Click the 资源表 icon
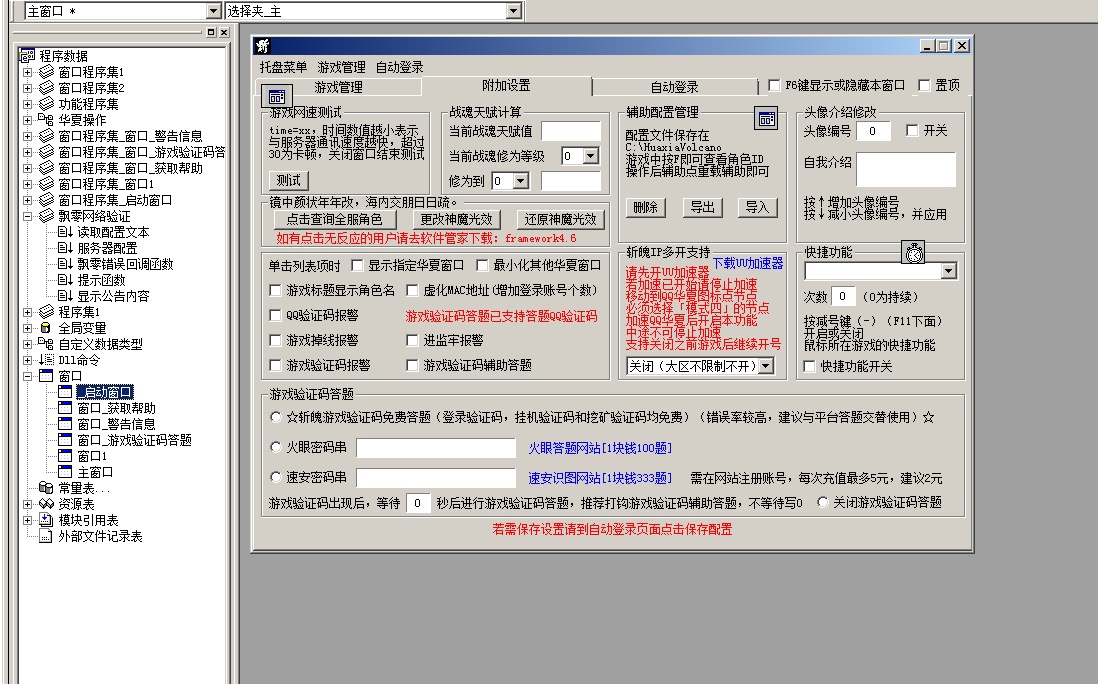The image size is (1098, 684). tap(46, 504)
